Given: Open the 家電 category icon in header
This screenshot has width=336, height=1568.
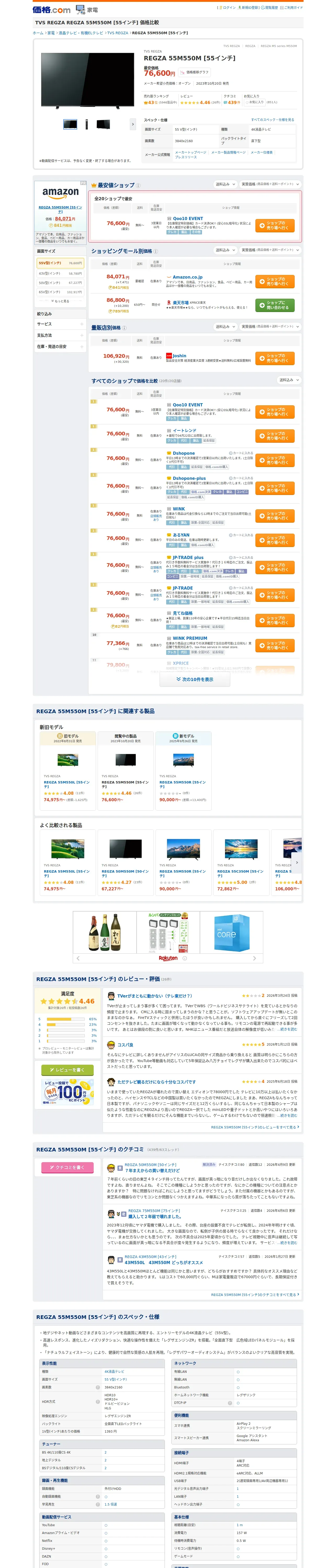Looking at the screenshot, I should coord(87,10).
